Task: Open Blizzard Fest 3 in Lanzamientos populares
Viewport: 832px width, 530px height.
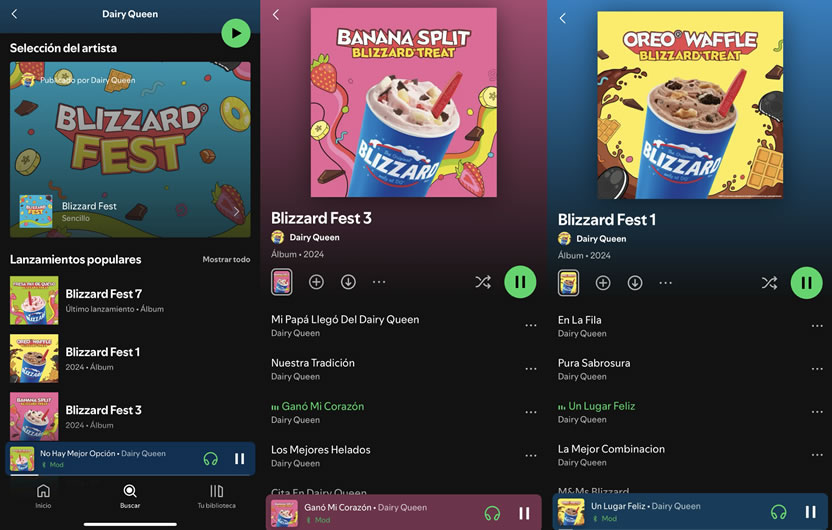Action: pyautogui.click(x=130, y=416)
